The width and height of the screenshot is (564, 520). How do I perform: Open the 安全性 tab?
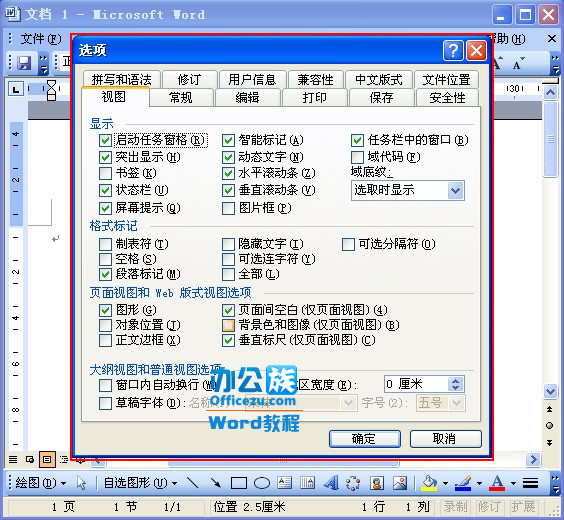click(447, 97)
